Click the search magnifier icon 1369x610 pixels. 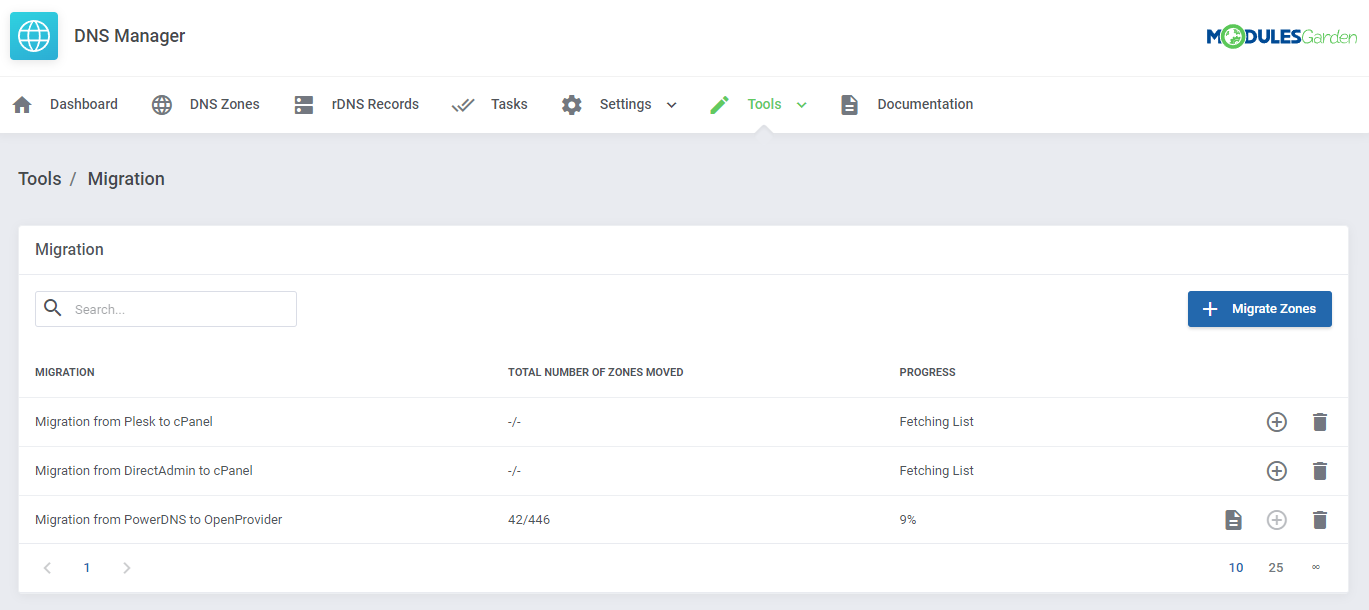[x=53, y=308]
